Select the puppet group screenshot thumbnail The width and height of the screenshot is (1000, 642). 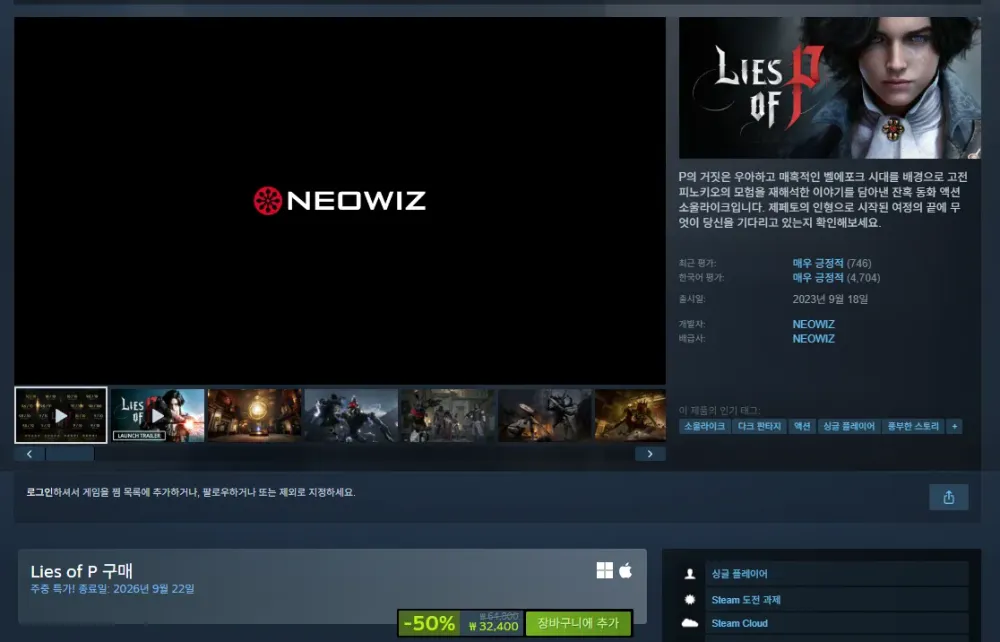click(x=448, y=415)
